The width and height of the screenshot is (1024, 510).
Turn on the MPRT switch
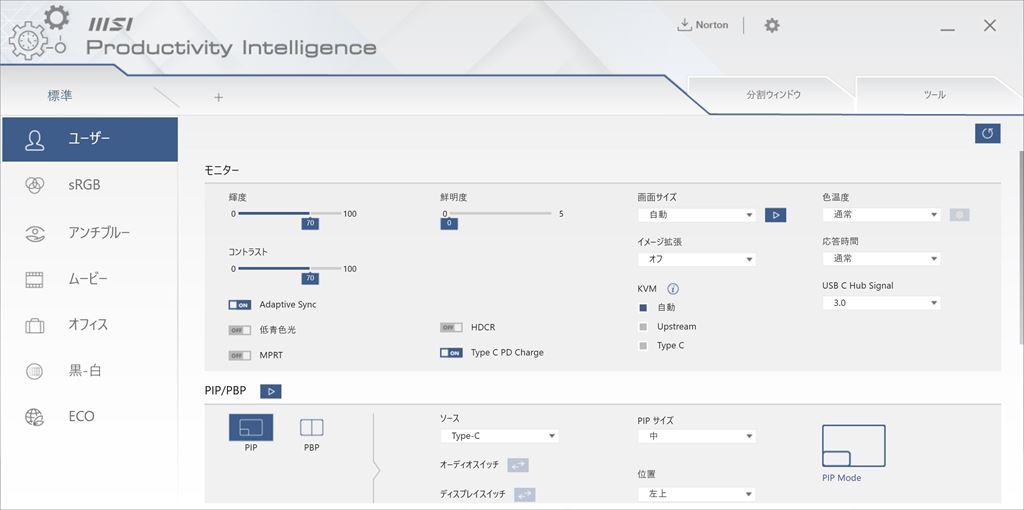click(x=240, y=355)
